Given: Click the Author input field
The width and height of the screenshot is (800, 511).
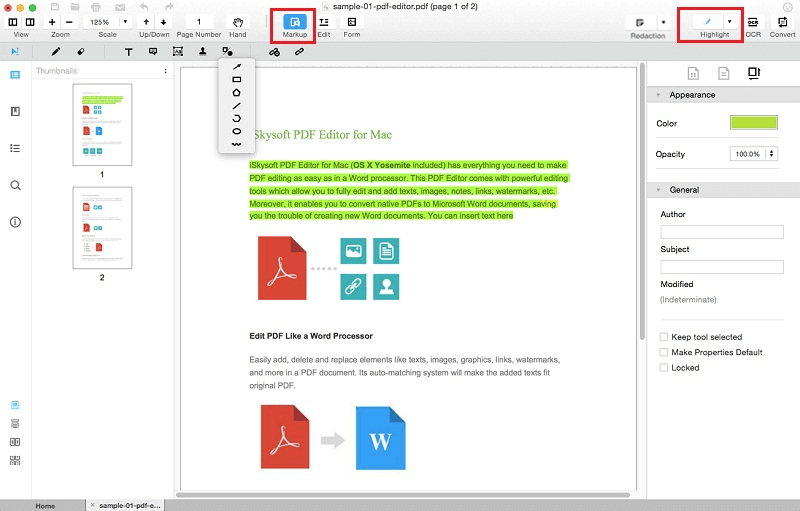Looking at the screenshot, I should tap(721, 232).
